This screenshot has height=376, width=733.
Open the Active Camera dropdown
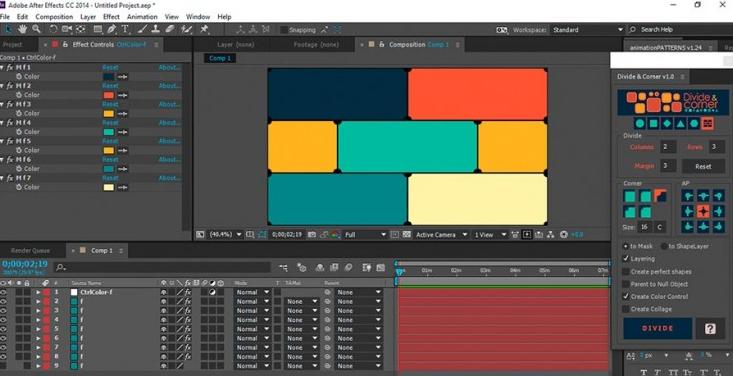(441, 234)
